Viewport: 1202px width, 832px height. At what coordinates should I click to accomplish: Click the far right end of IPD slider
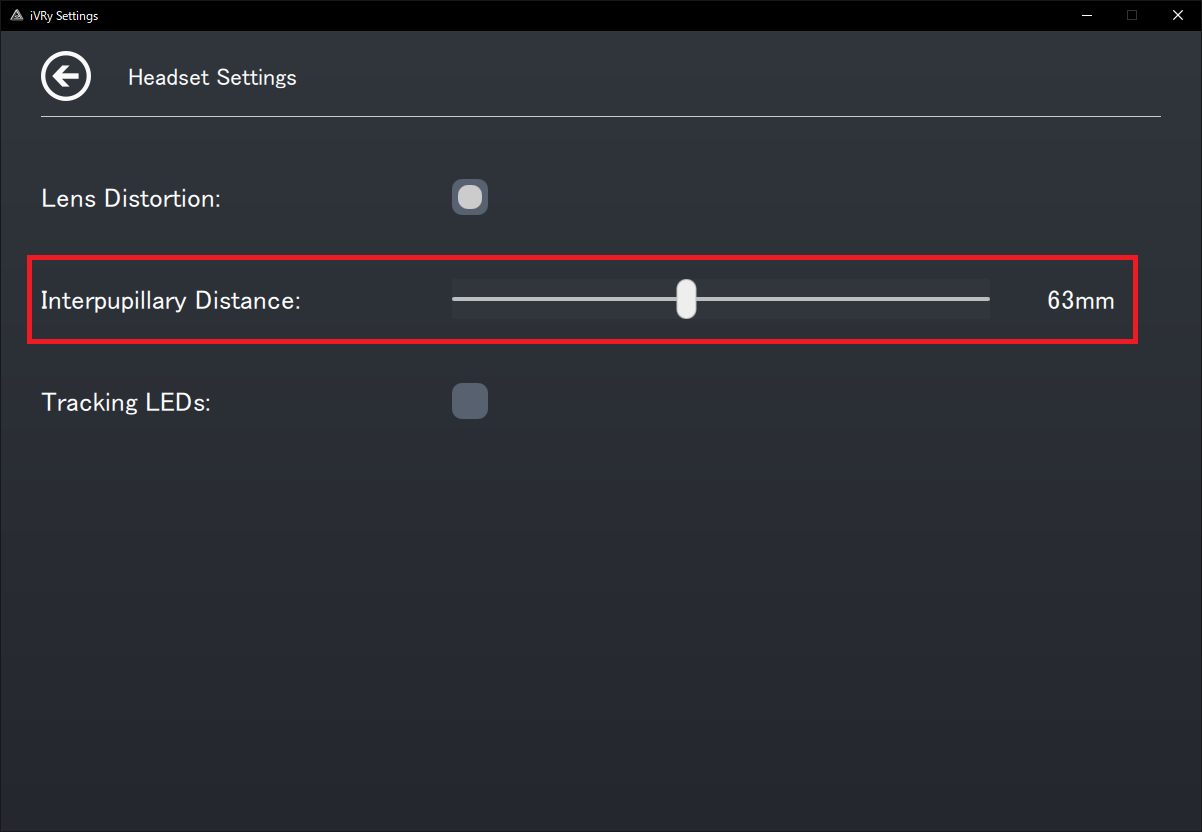tap(987, 299)
